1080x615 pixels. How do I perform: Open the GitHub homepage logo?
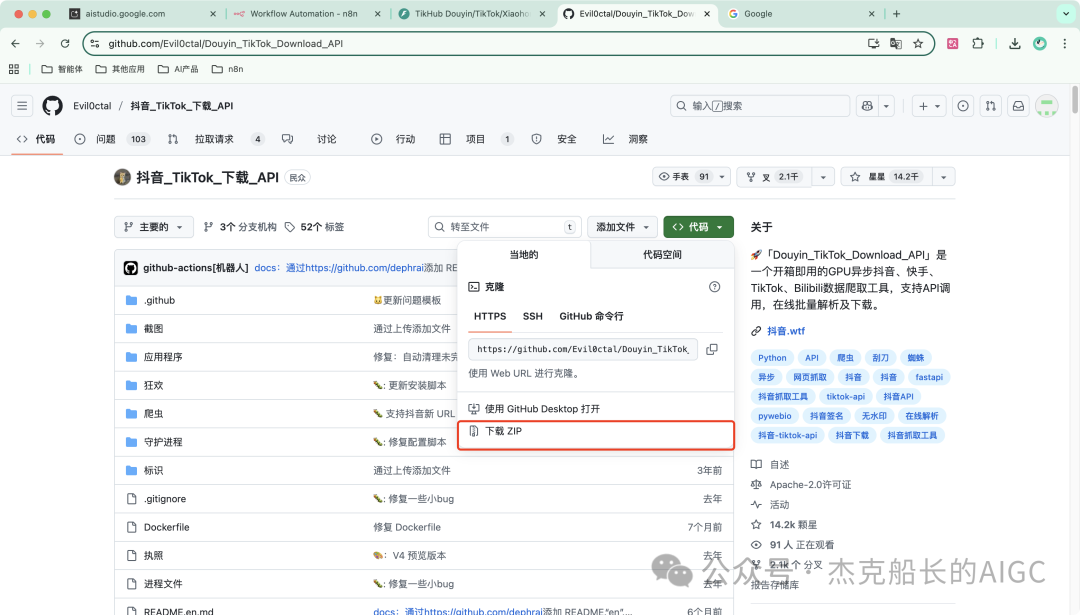tap(52, 106)
